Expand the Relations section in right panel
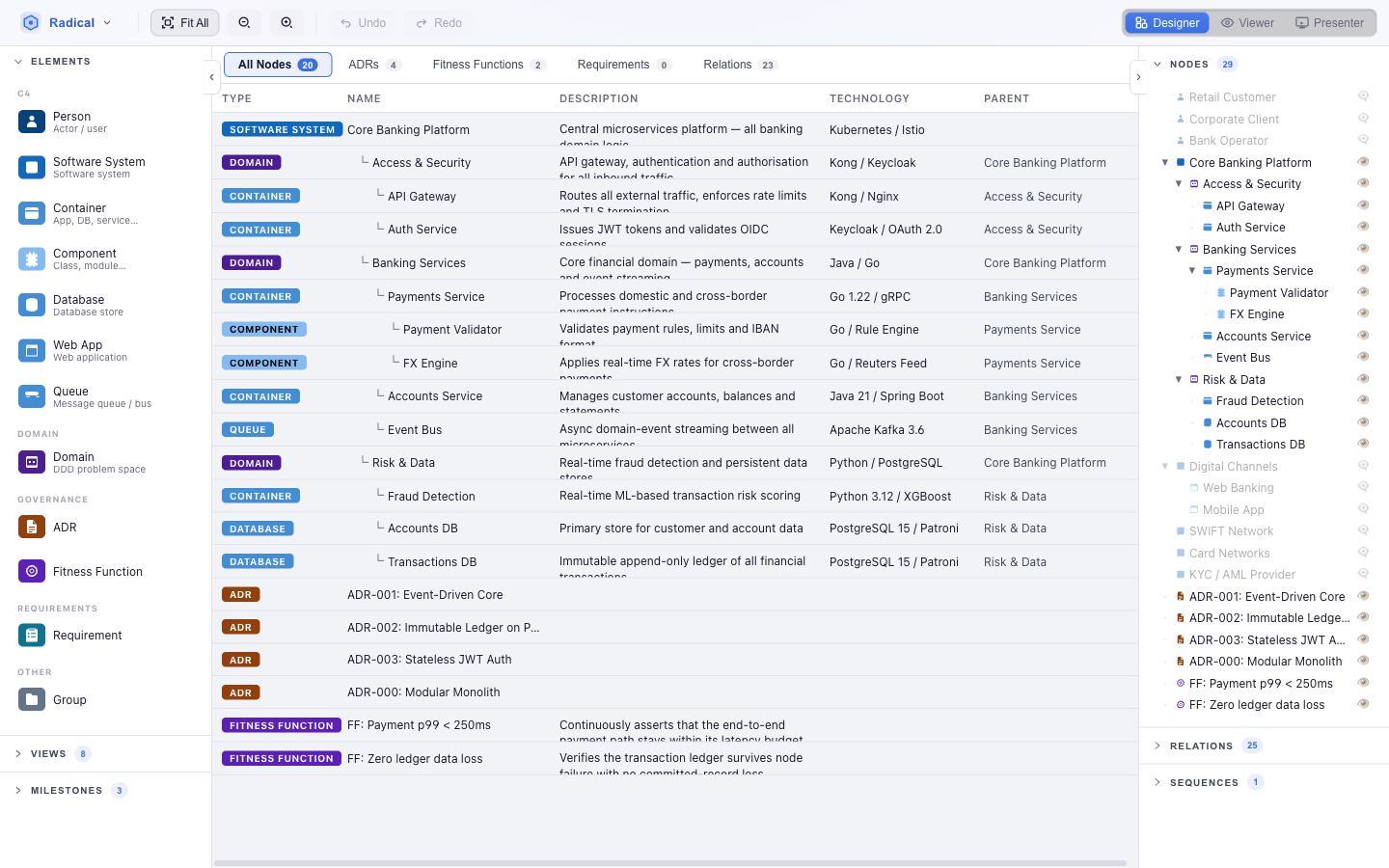This screenshot has width=1389, height=868. click(1157, 746)
